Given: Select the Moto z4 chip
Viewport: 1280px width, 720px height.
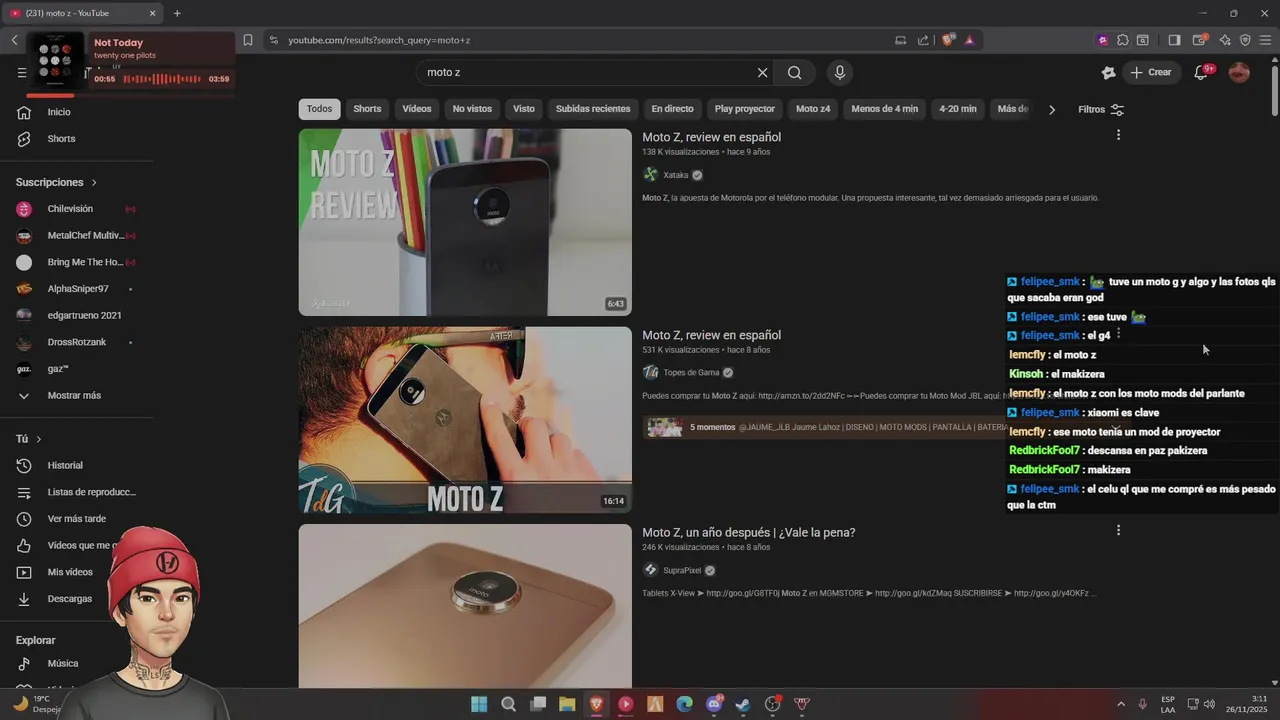Looking at the screenshot, I should coord(813,109).
